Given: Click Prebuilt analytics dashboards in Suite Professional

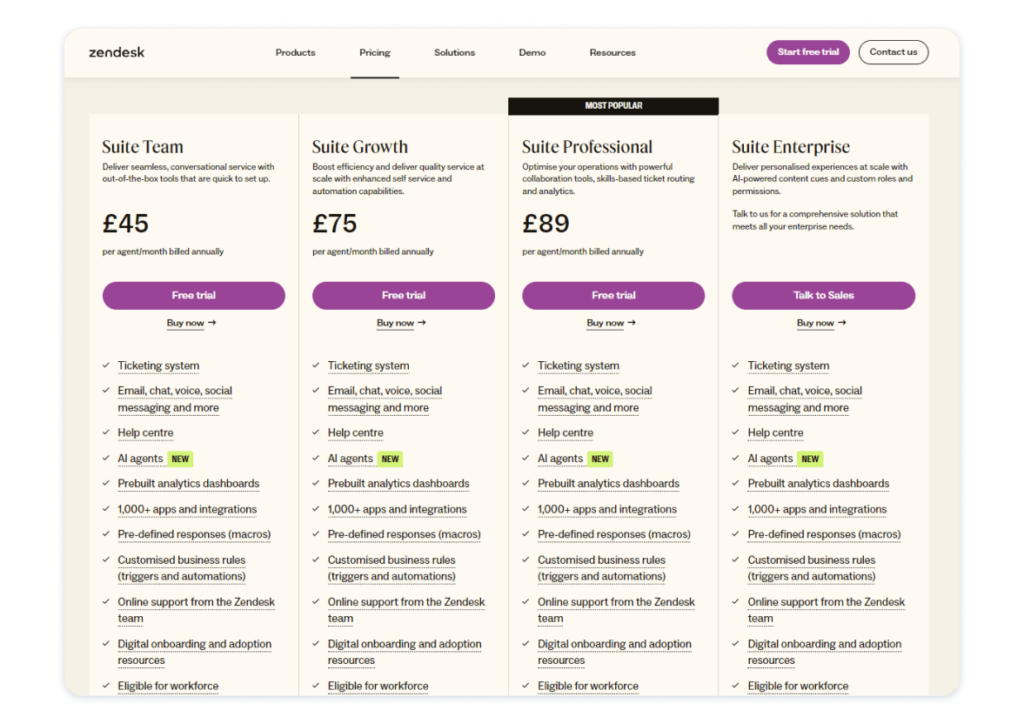Looking at the screenshot, I should pos(608,484).
